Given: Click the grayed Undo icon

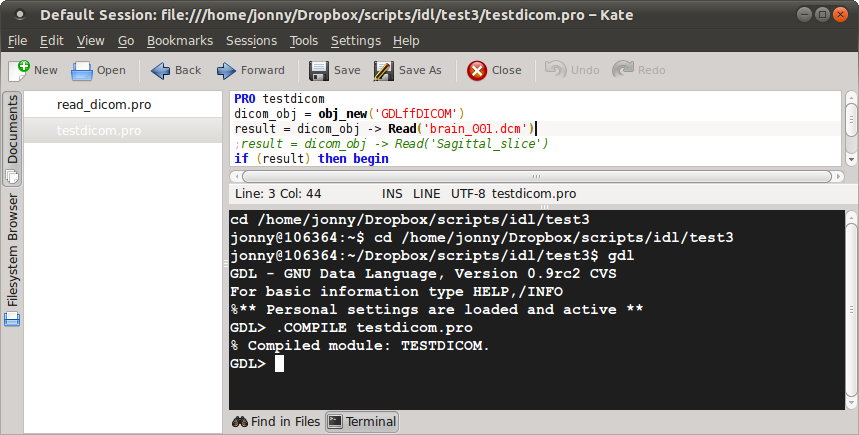Looking at the screenshot, I should pyautogui.click(x=556, y=70).
